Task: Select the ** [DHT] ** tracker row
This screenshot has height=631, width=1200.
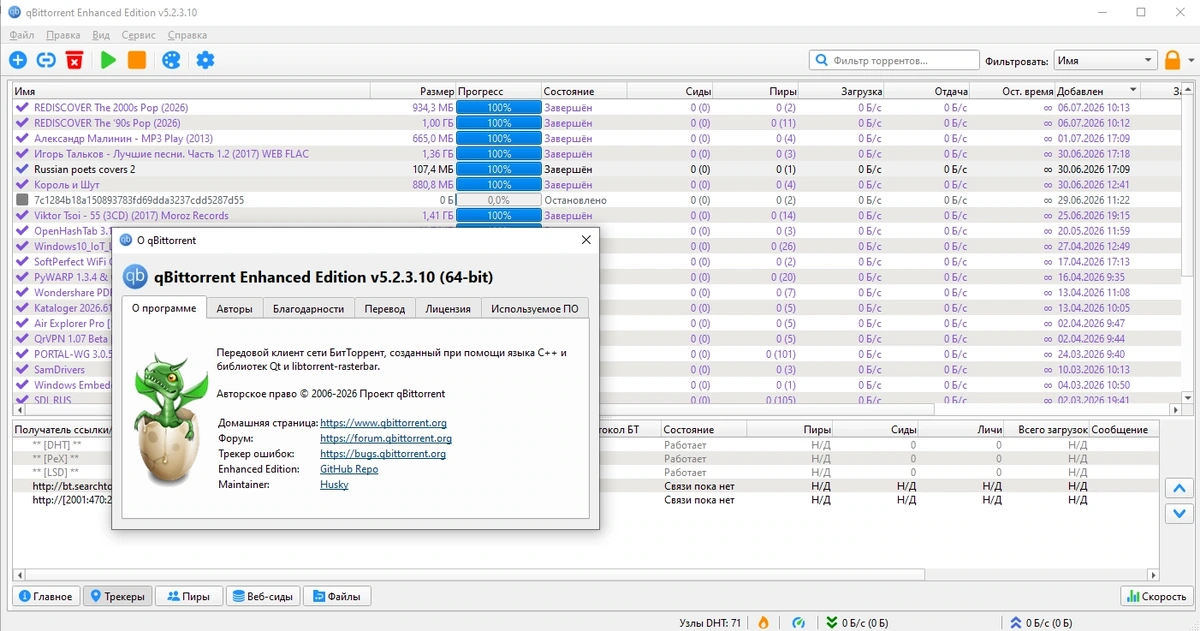Action: [587, 443]
